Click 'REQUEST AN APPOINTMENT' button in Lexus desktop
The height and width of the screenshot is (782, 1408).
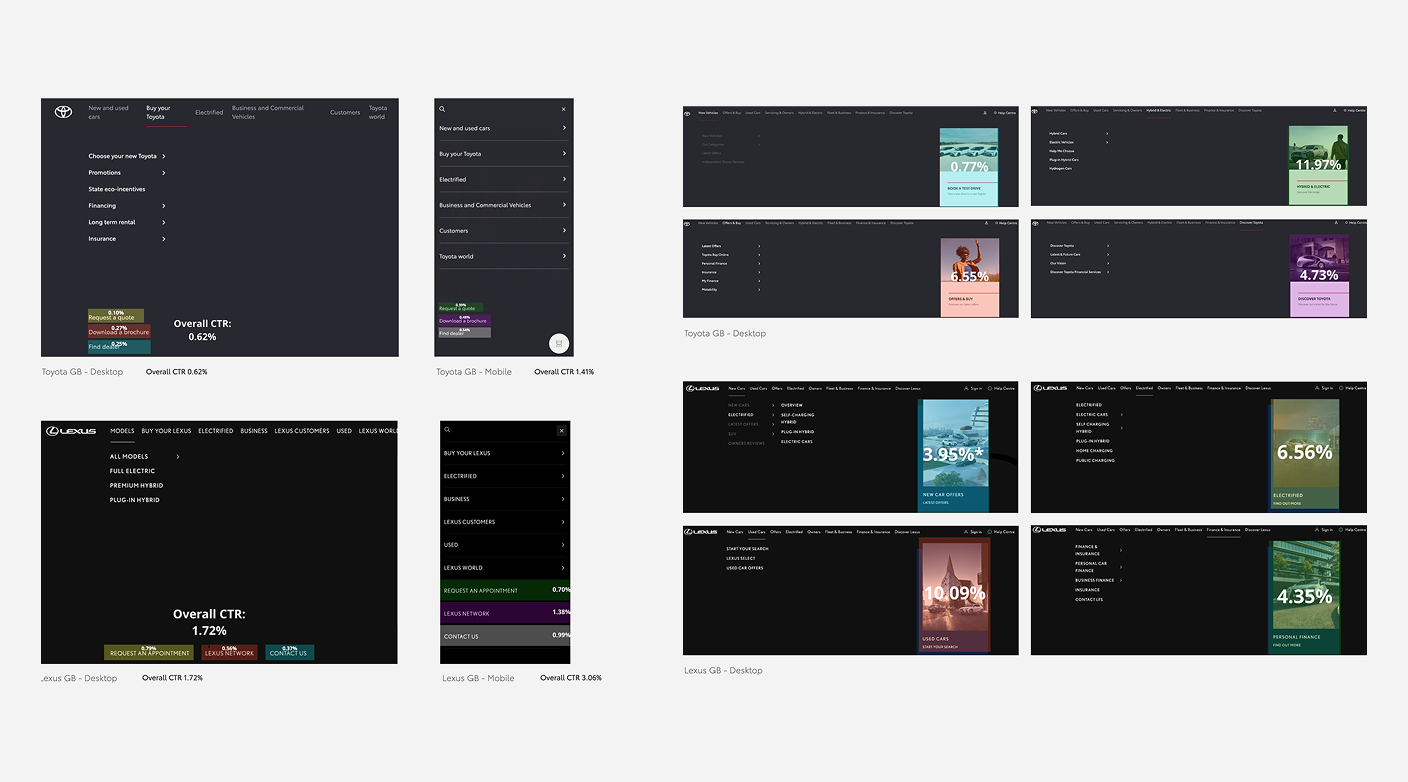(x=149, y=653)
